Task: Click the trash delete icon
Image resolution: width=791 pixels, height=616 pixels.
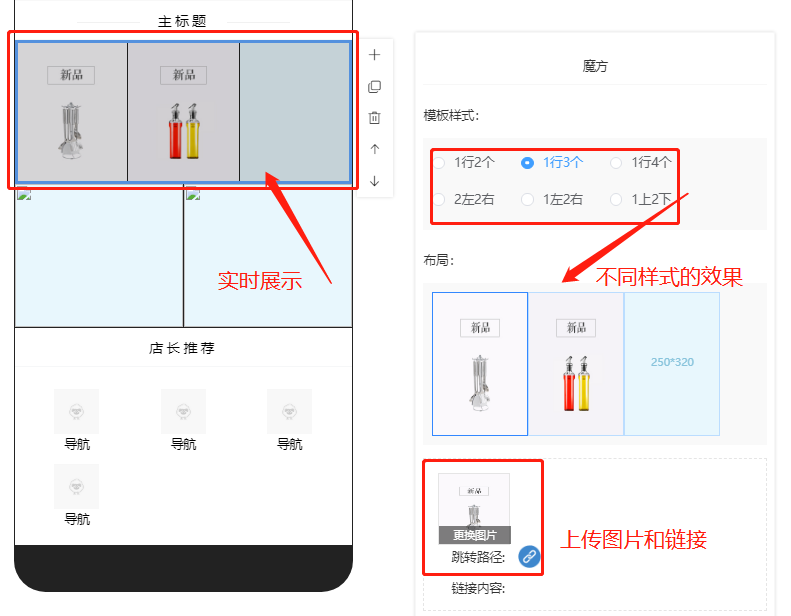Action: 374,118
